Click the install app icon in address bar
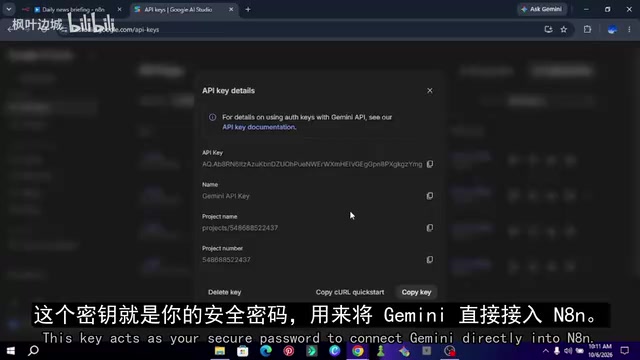 [548, 29]
